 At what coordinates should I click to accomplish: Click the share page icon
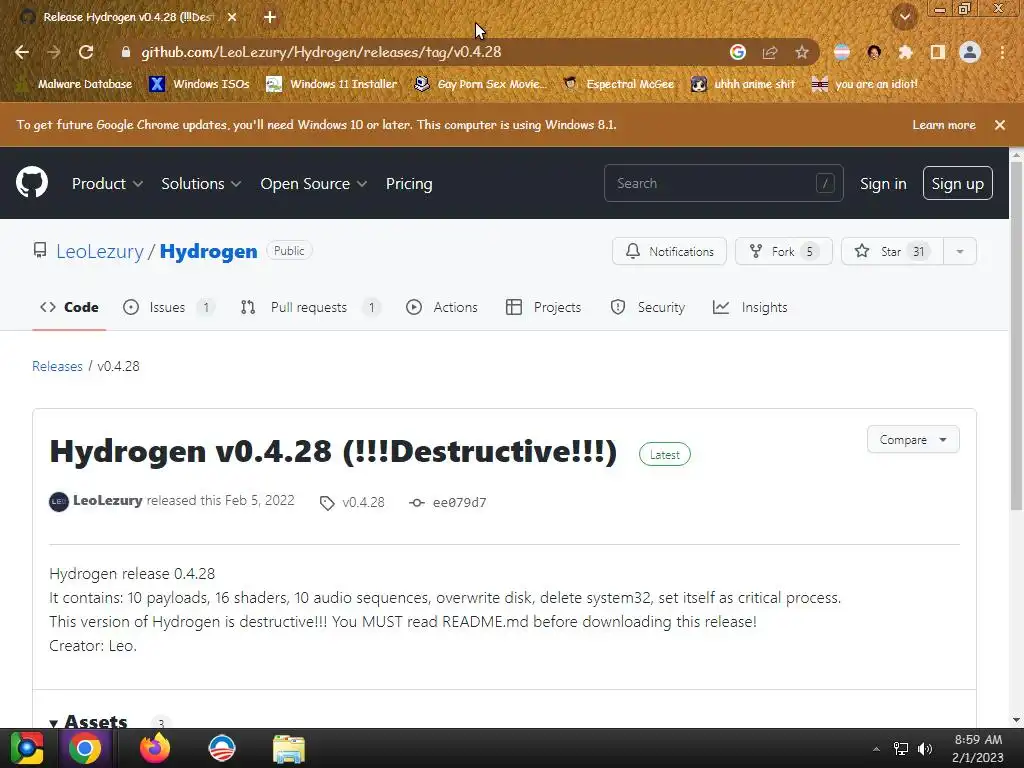pos(770,52)
